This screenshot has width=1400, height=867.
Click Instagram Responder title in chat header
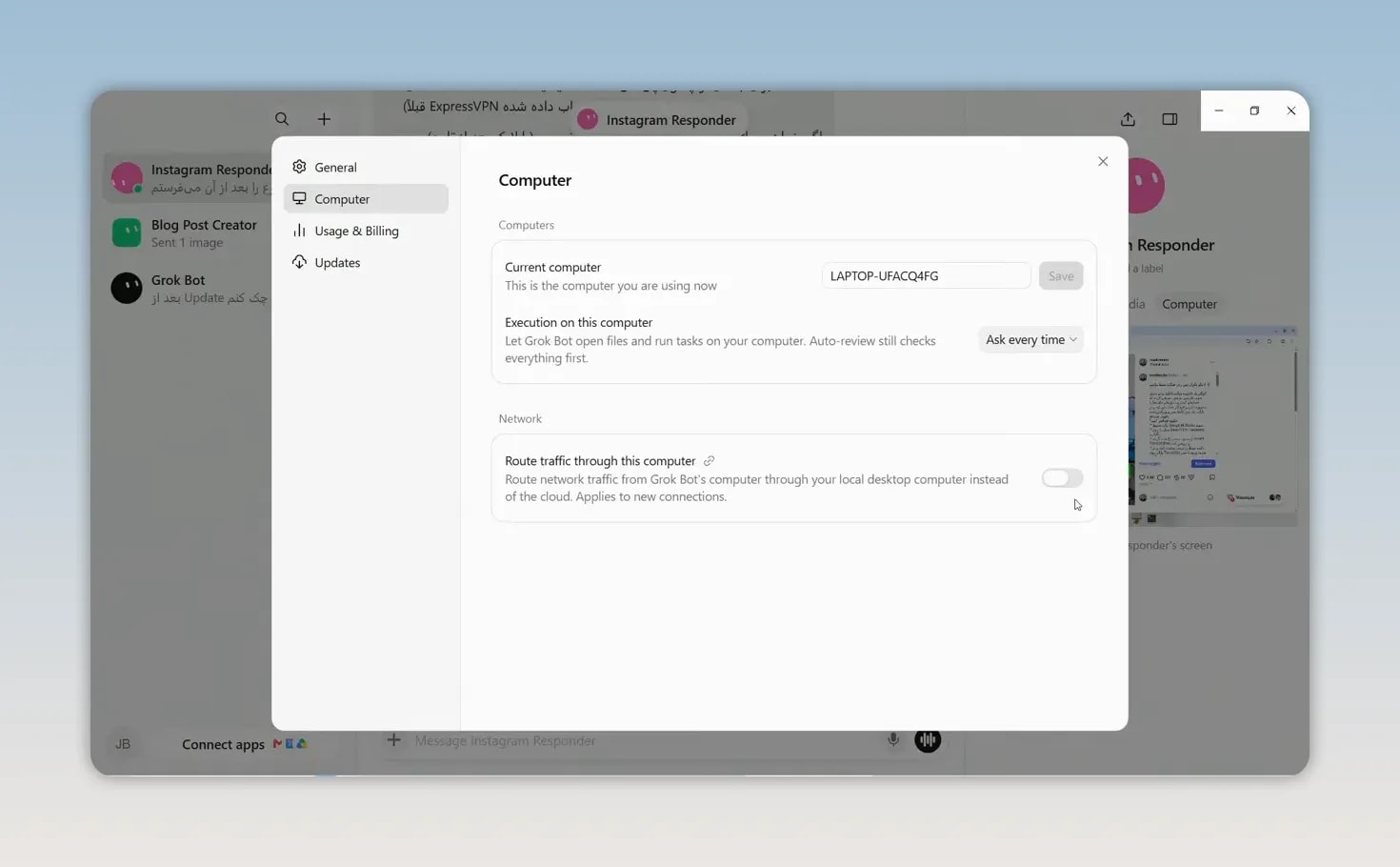pos(670,120)
